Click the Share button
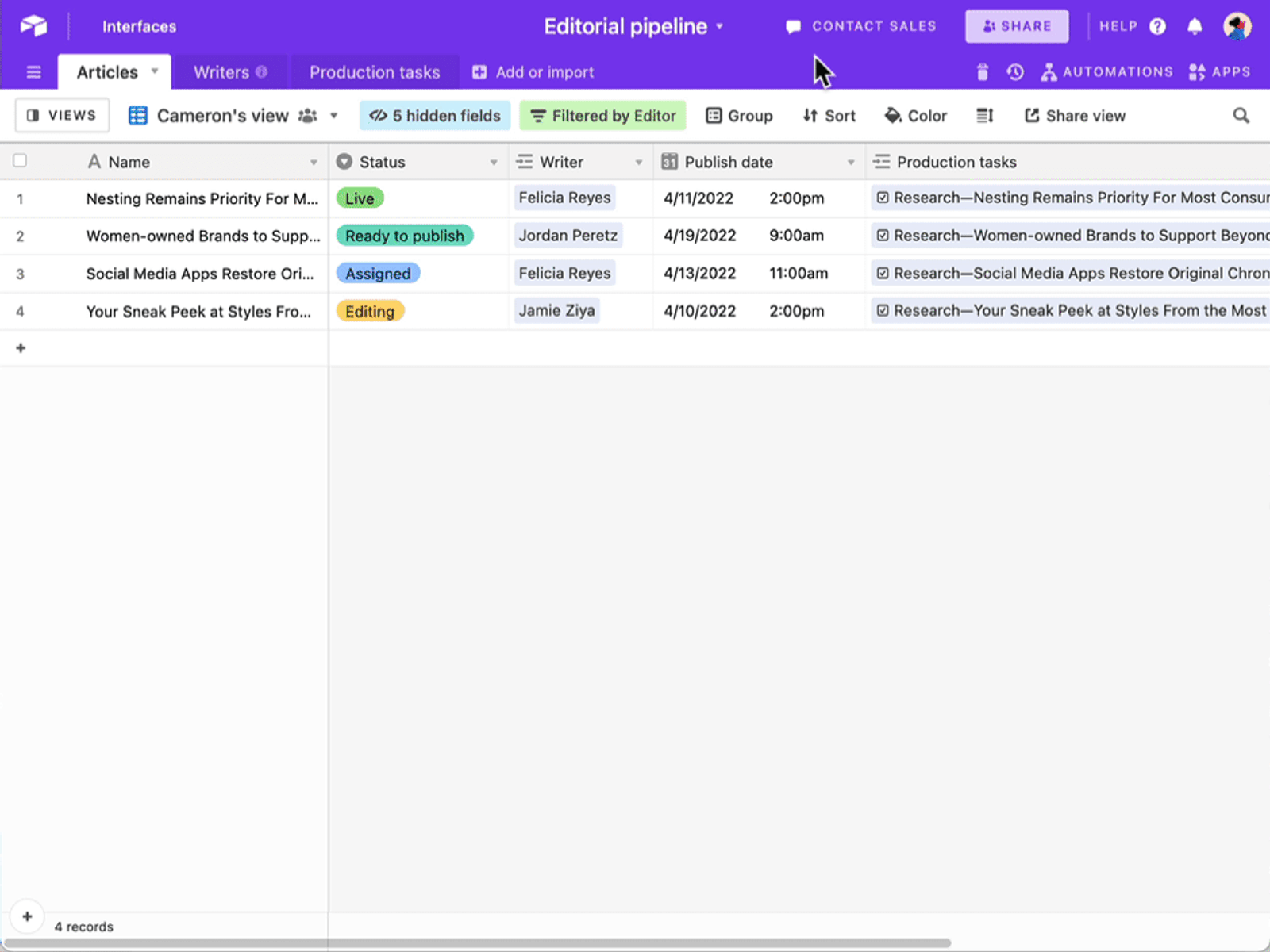1270x952 pixels. point(1017,26)
